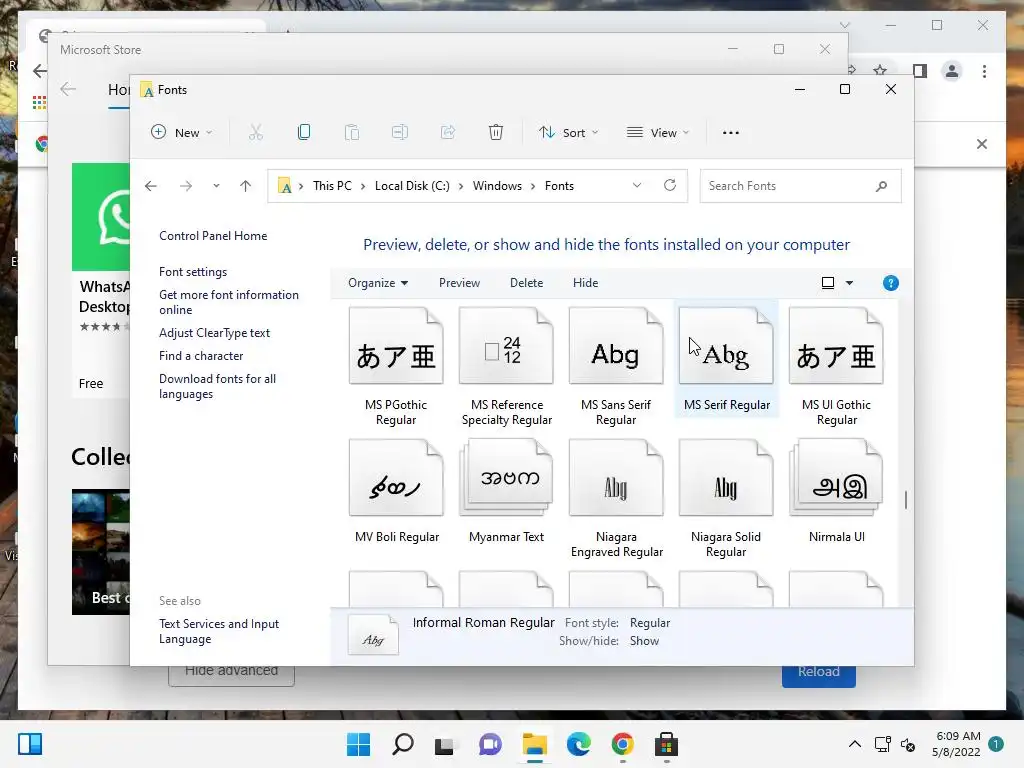
Task: Go back using explorer back arrow
Action: pyautogui.click(x=151, y=186)
